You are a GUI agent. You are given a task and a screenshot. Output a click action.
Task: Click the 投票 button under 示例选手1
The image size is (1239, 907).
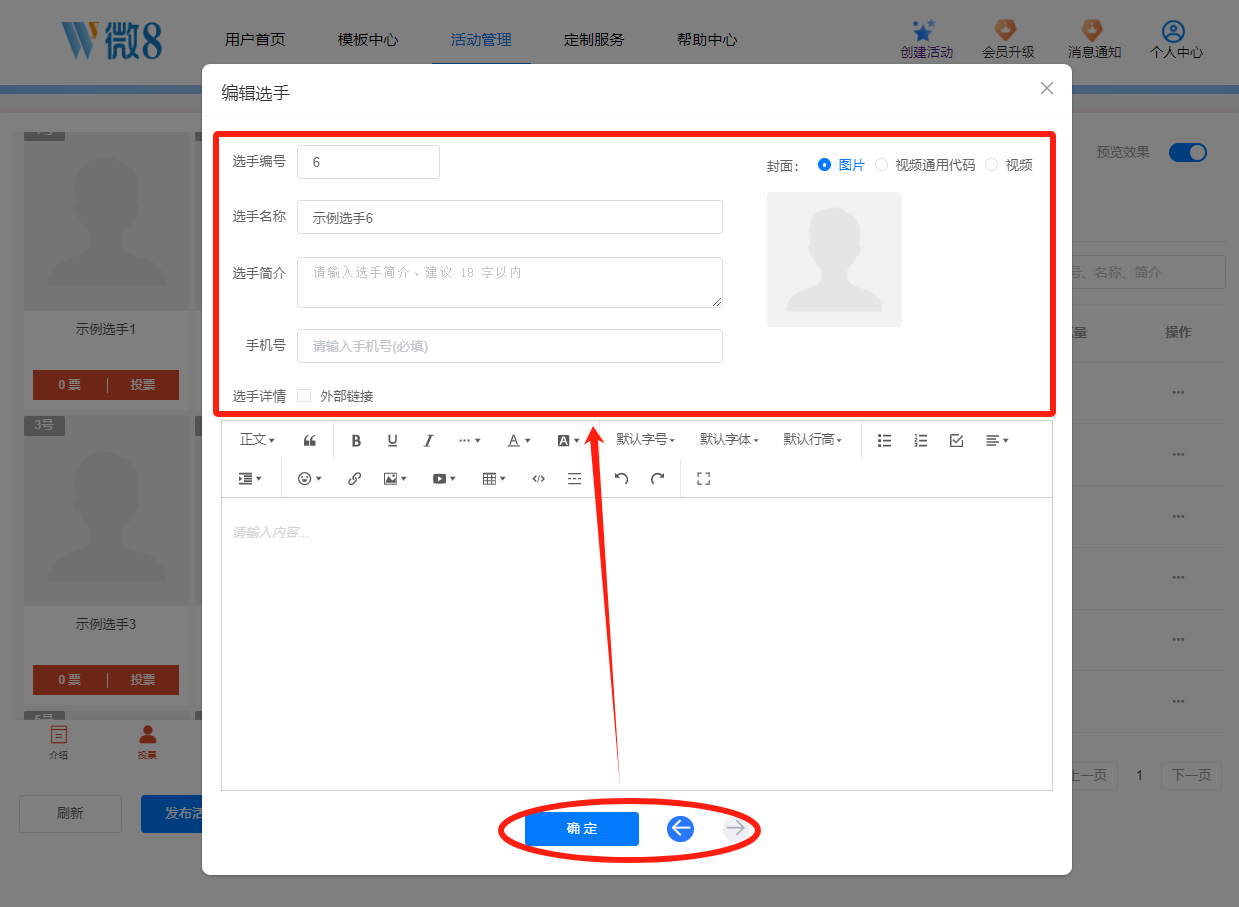[x=143, y=385]
